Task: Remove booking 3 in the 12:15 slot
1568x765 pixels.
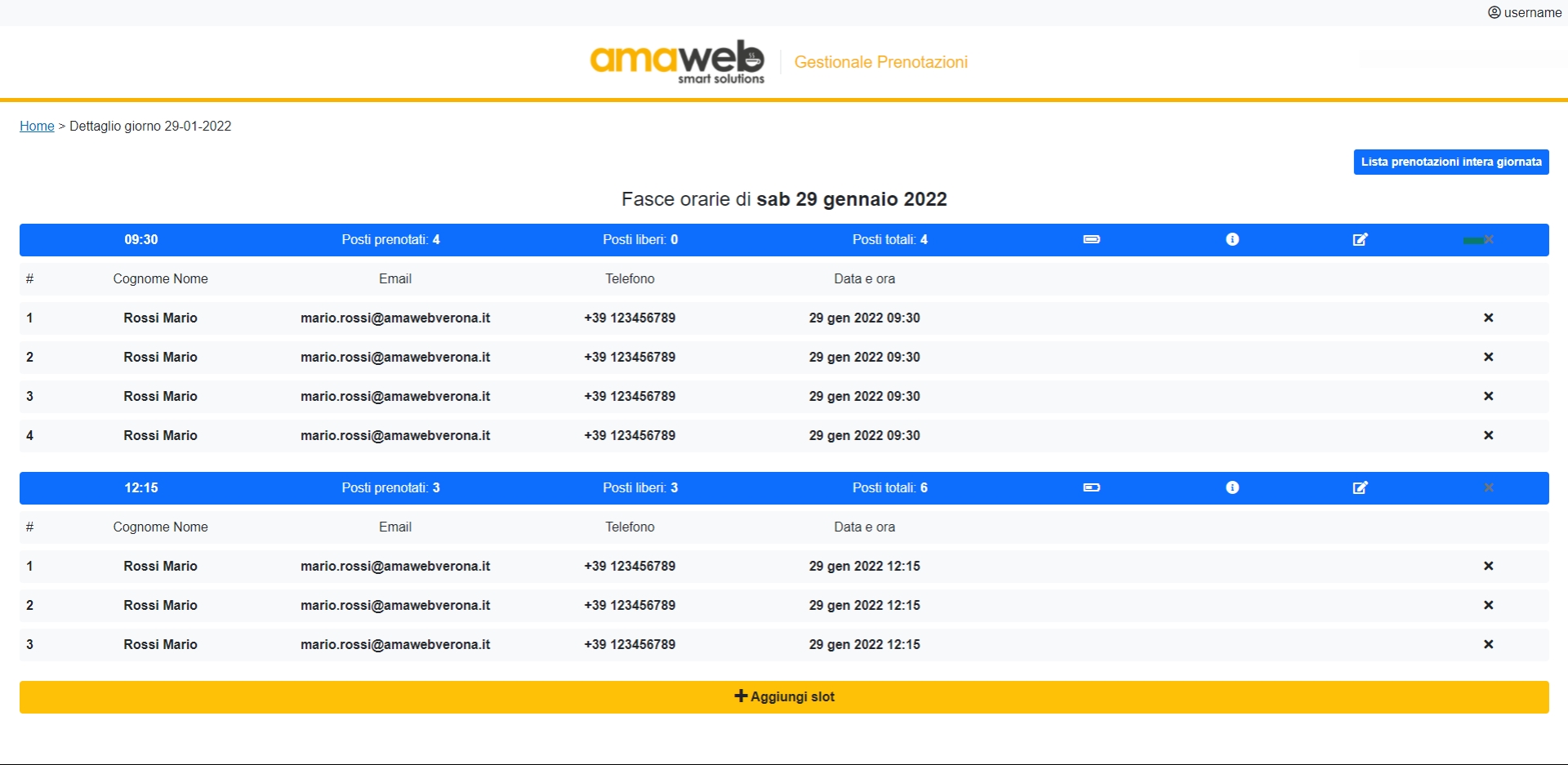Action: point(1488,644)
